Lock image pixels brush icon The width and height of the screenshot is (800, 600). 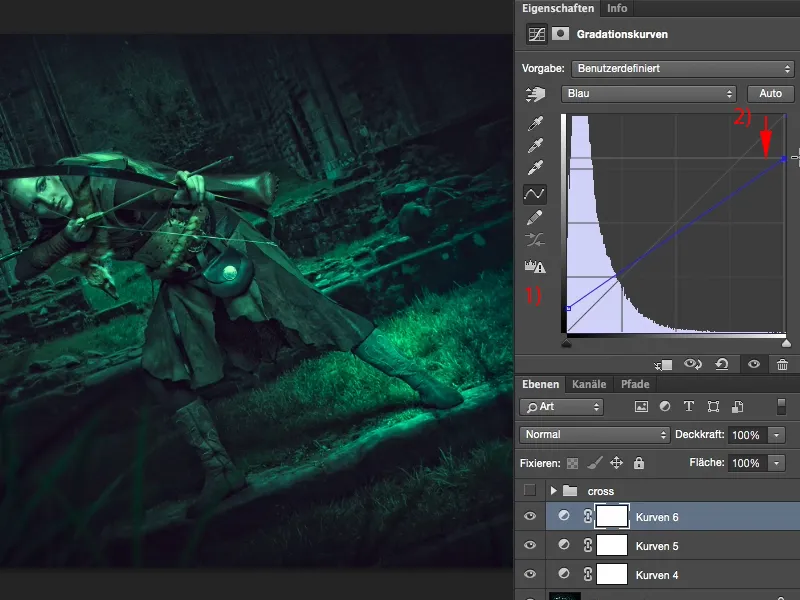tap(594, 463)
